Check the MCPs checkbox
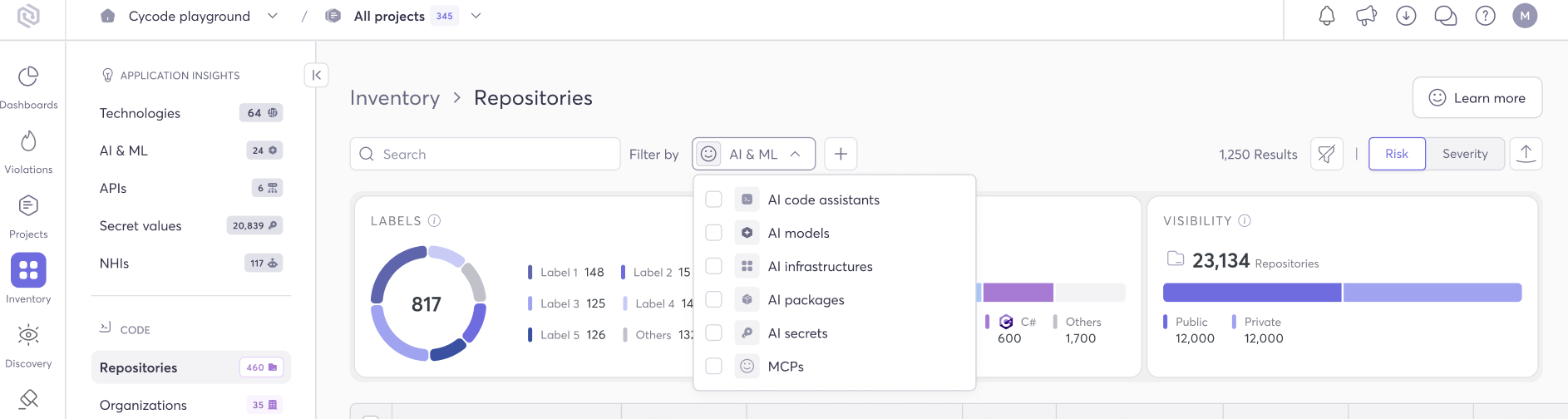Viewport: 1568px width, 419px height. pos(713,366)
